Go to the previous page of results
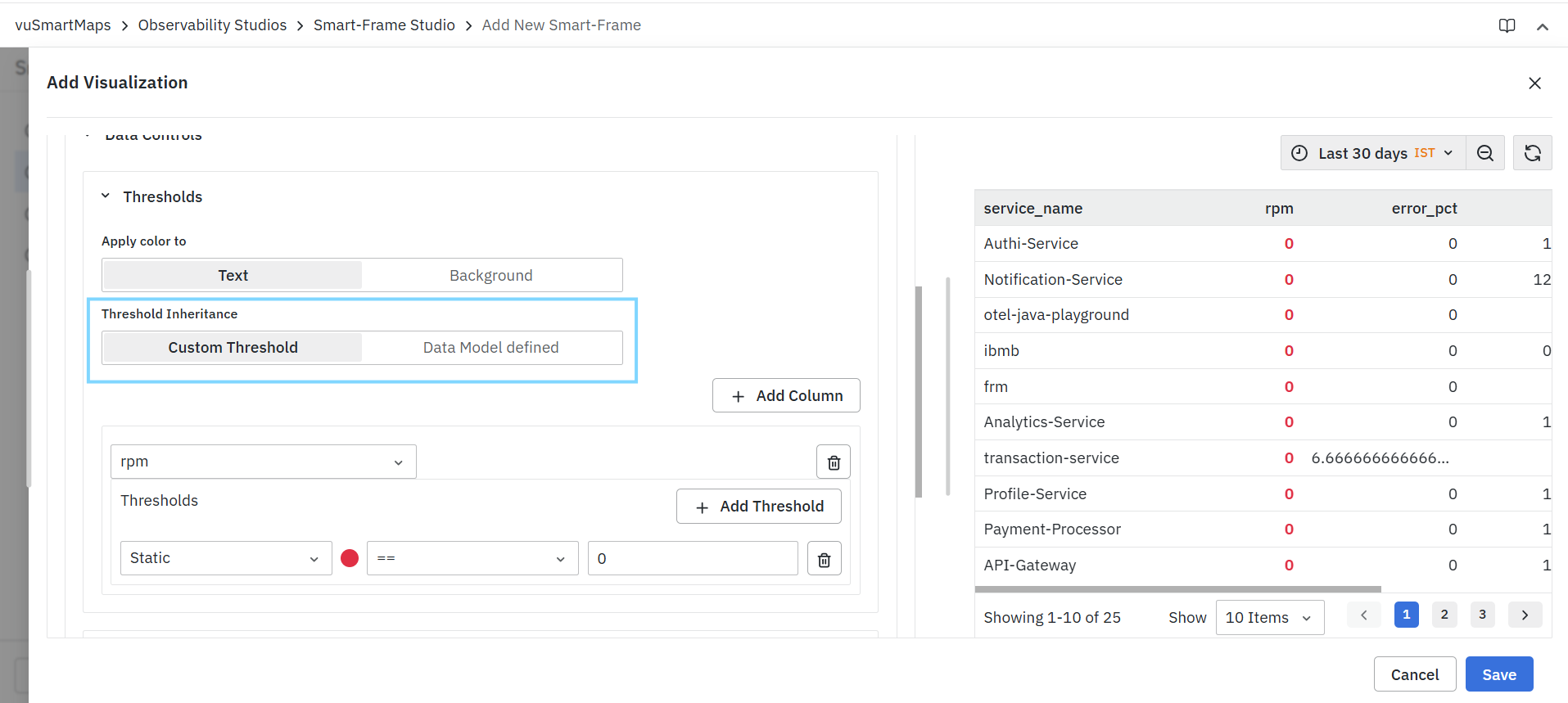This screenshot has width=1568, height=703. (x=1364, y=615)
